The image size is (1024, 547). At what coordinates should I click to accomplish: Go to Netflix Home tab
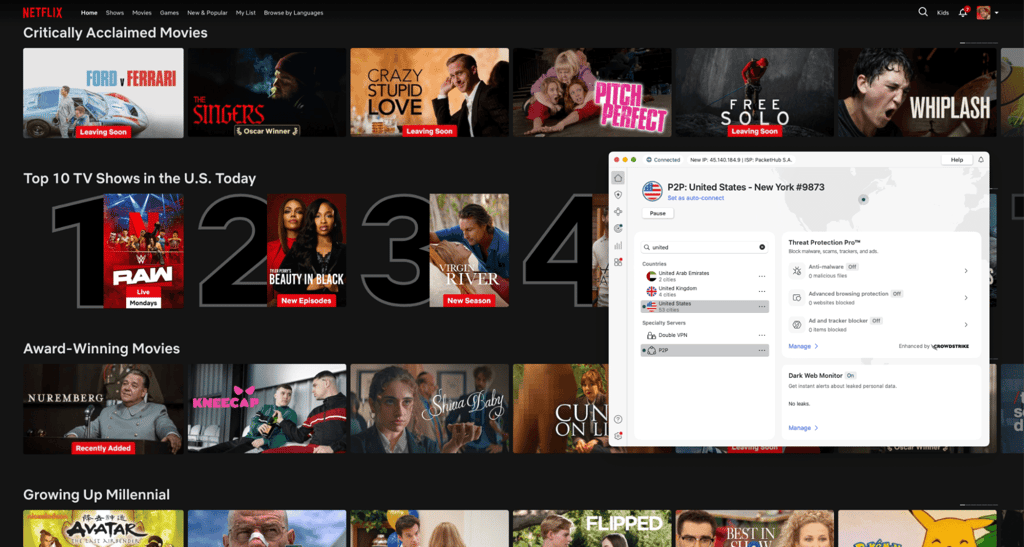click(x=89, y=12)
